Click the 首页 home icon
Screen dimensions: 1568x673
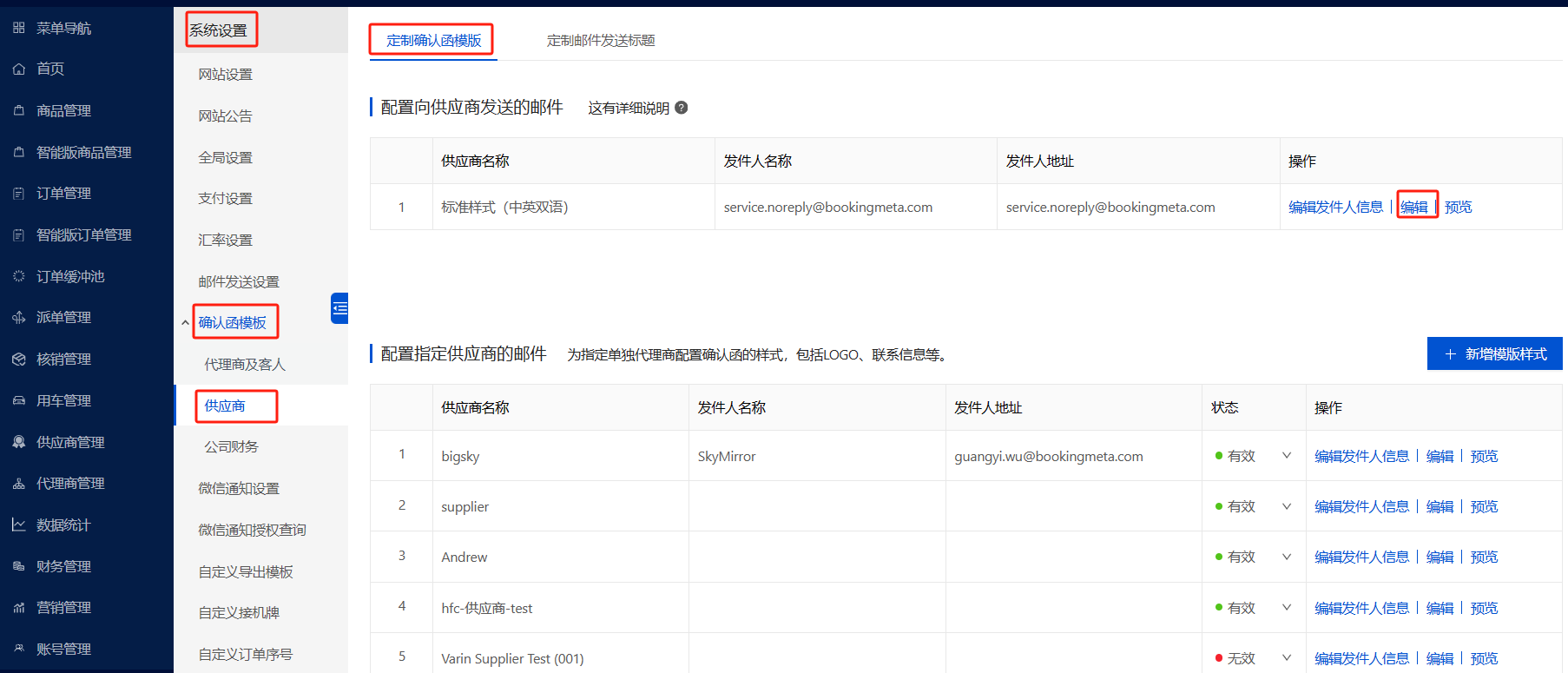tap(19, 69)
